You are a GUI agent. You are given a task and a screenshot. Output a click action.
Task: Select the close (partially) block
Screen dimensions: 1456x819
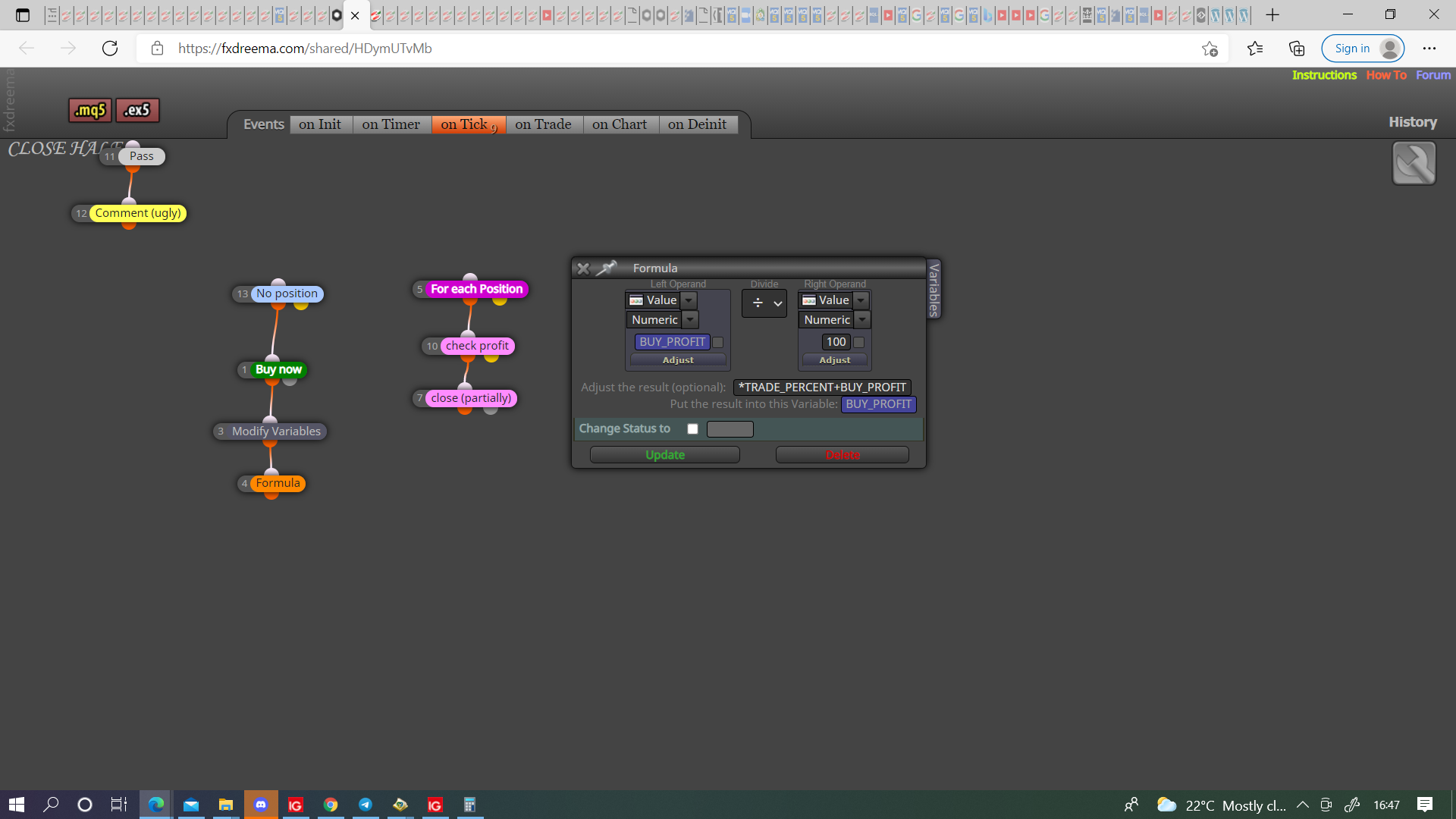(471, 398)
